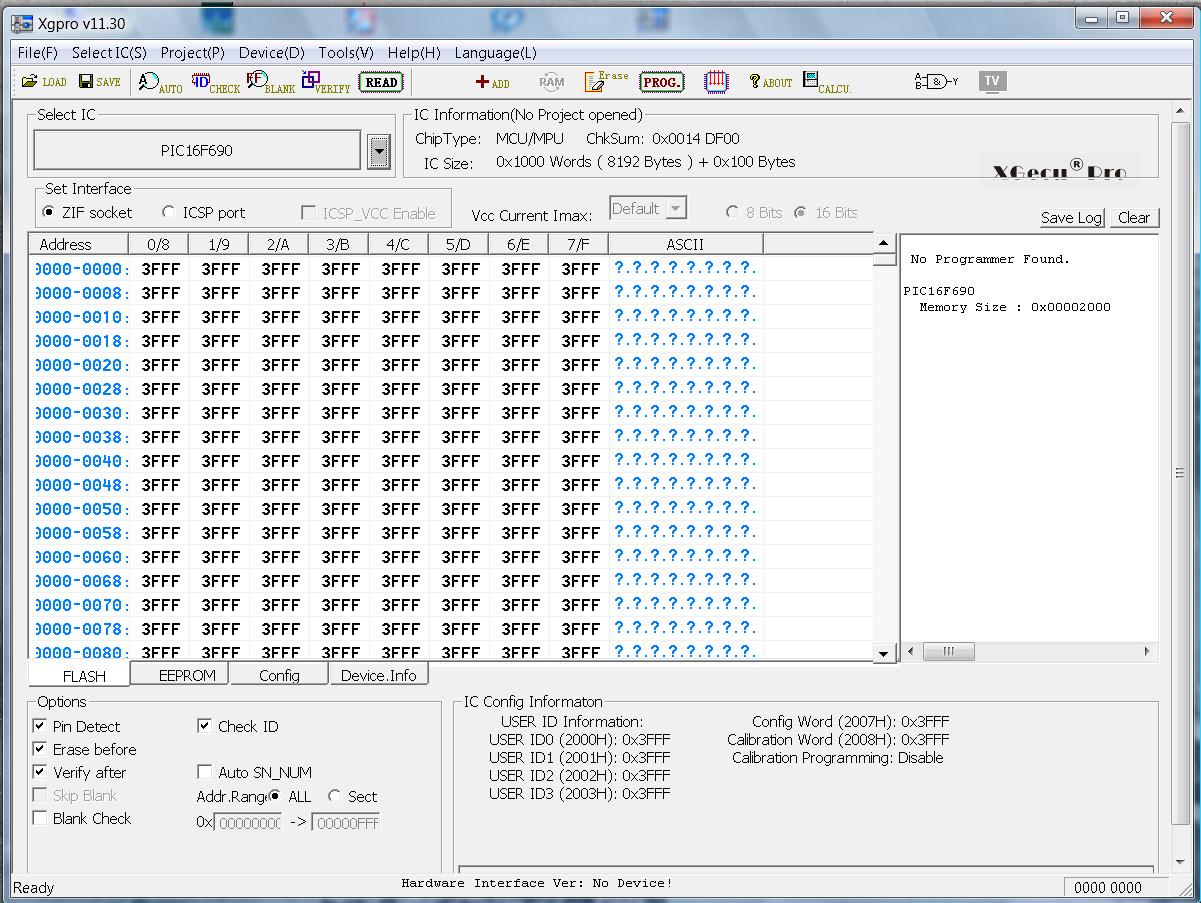Click the ASCII column header
This screenshot has width=1201, height=903.
point(685,244)
